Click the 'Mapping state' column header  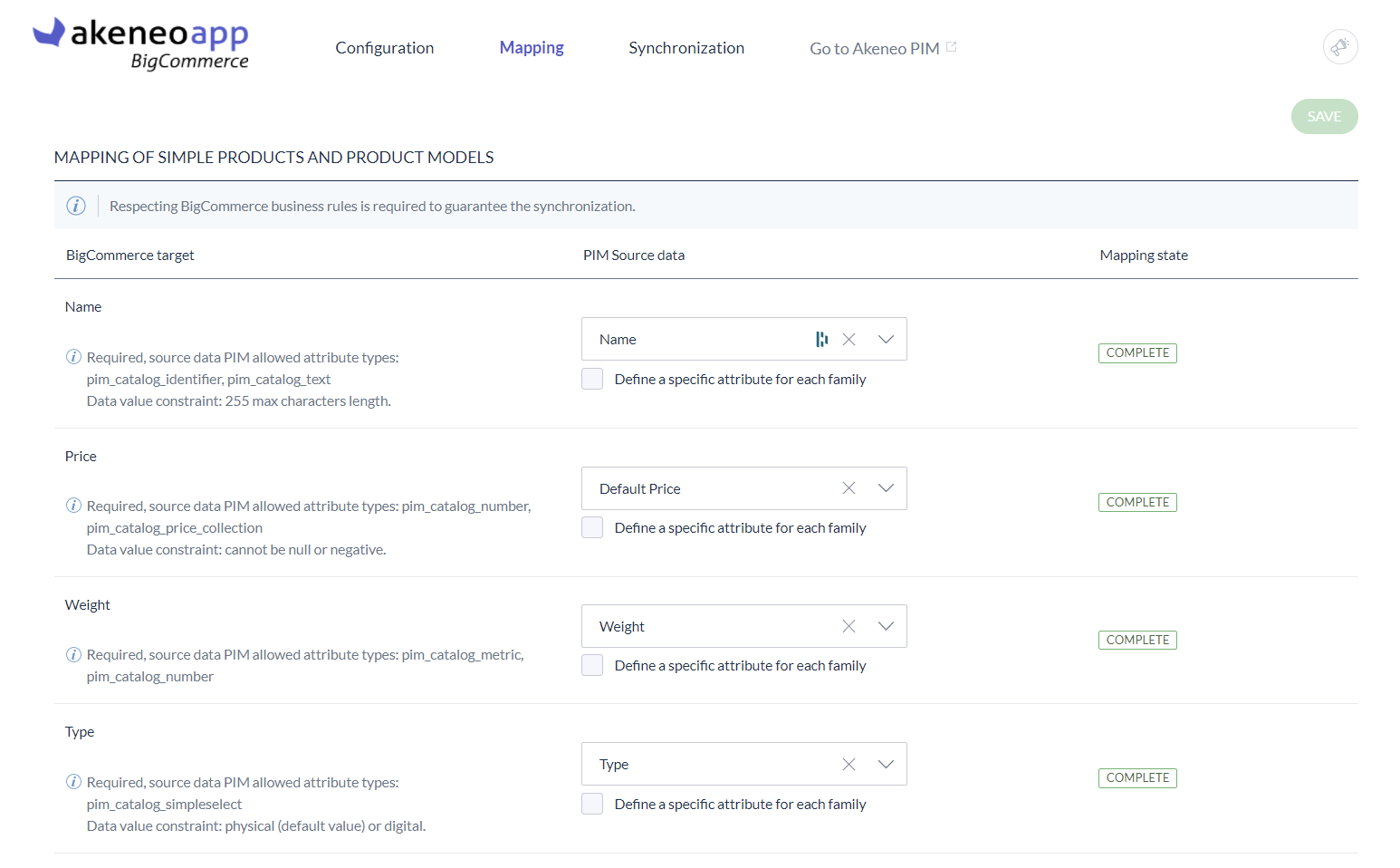pos(1144,256)
